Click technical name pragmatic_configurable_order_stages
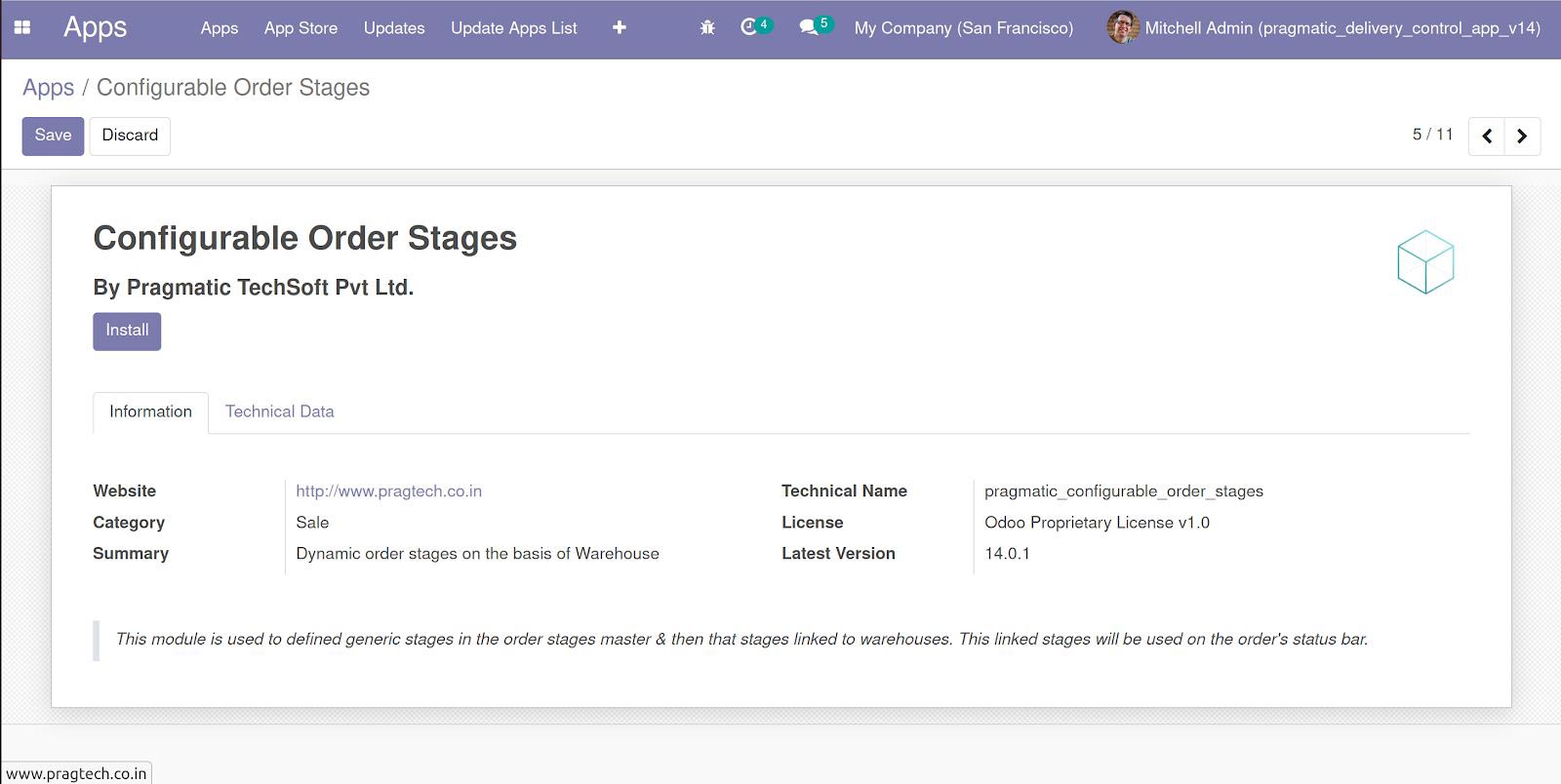1561x784 pixels. [1124, 491]
